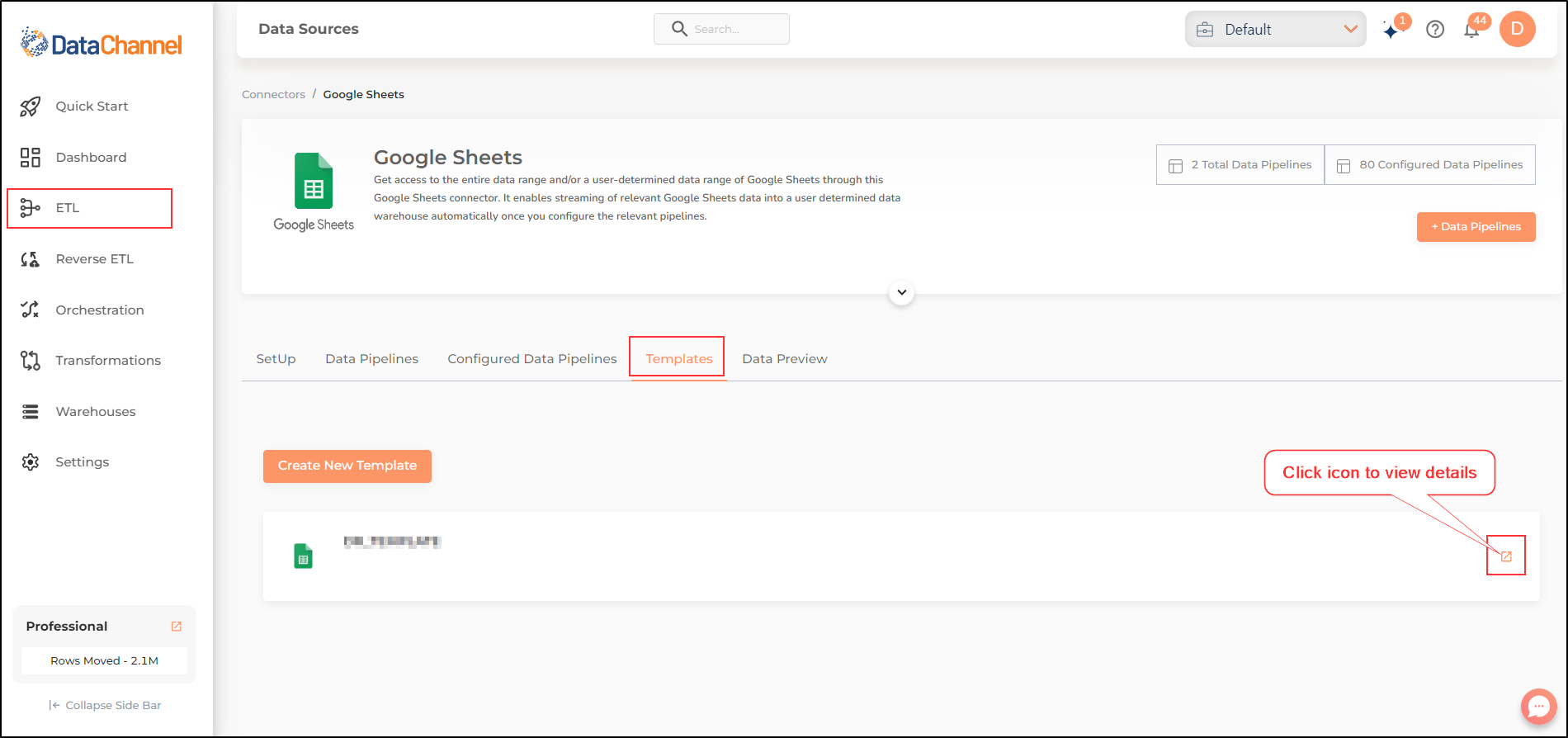Select the Templates tab

tap(679, 359)
